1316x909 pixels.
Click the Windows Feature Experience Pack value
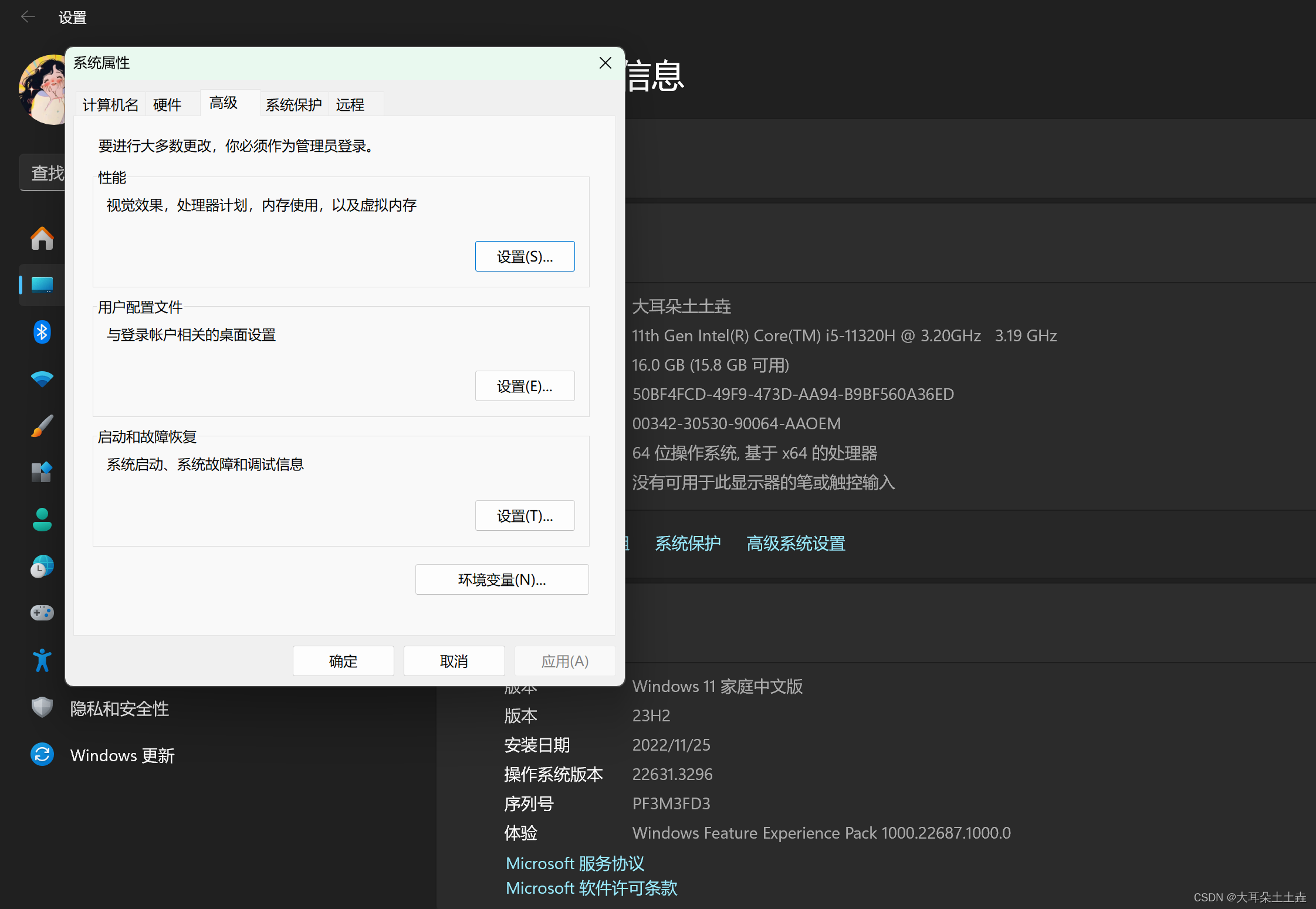821,833
